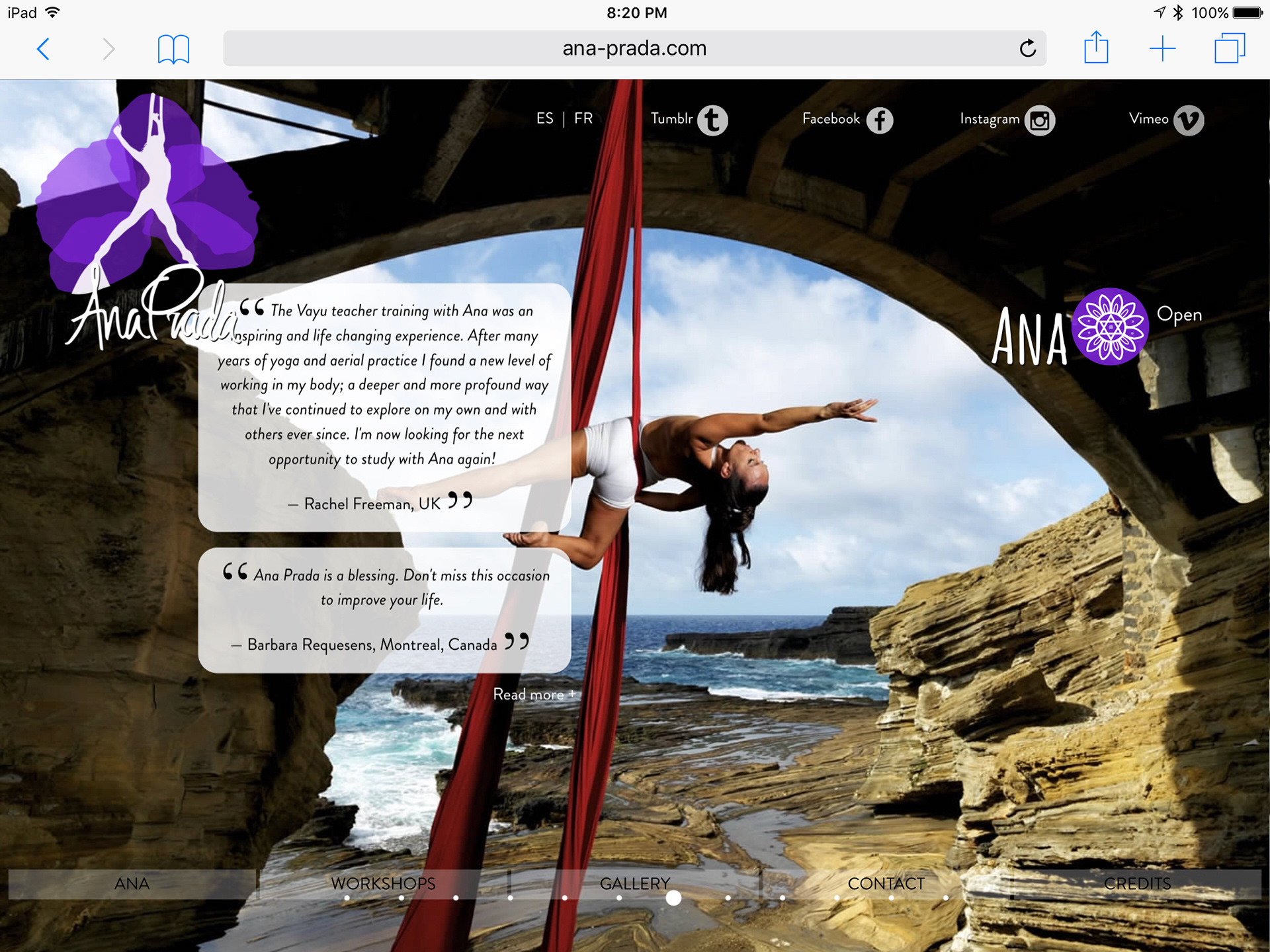Open the CONTACT section

pos(886,883)
